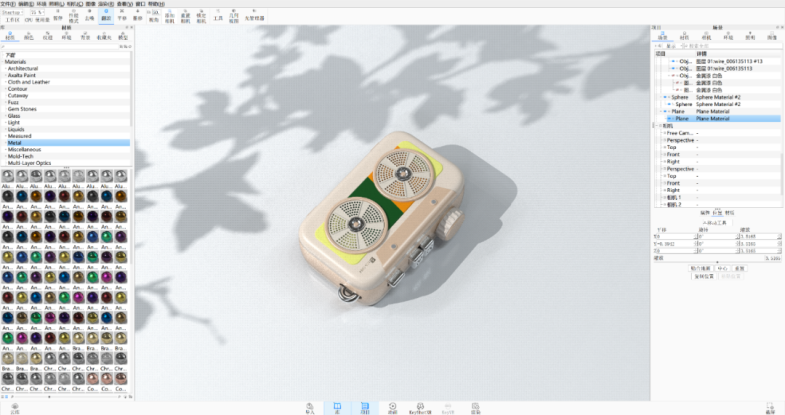Click the Pause (暂停) render icon

point(58,16)
